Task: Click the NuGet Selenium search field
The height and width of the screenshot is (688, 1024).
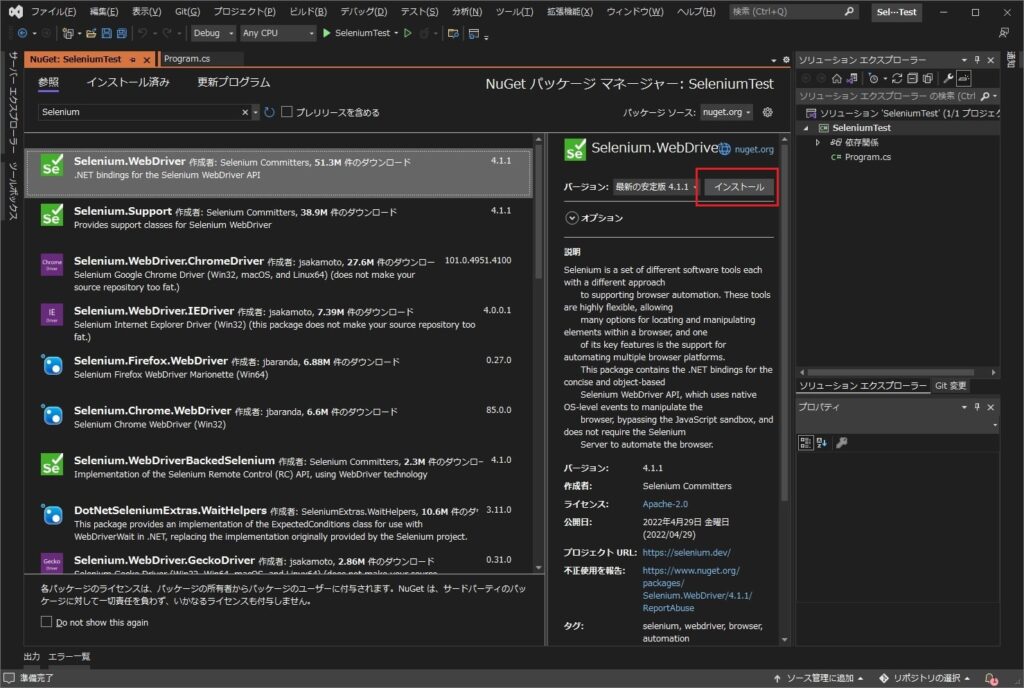Action: coord(139,112)
